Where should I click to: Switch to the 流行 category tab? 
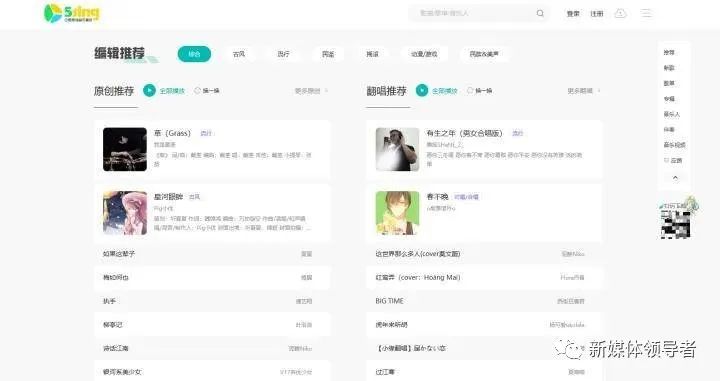(283, 54)
